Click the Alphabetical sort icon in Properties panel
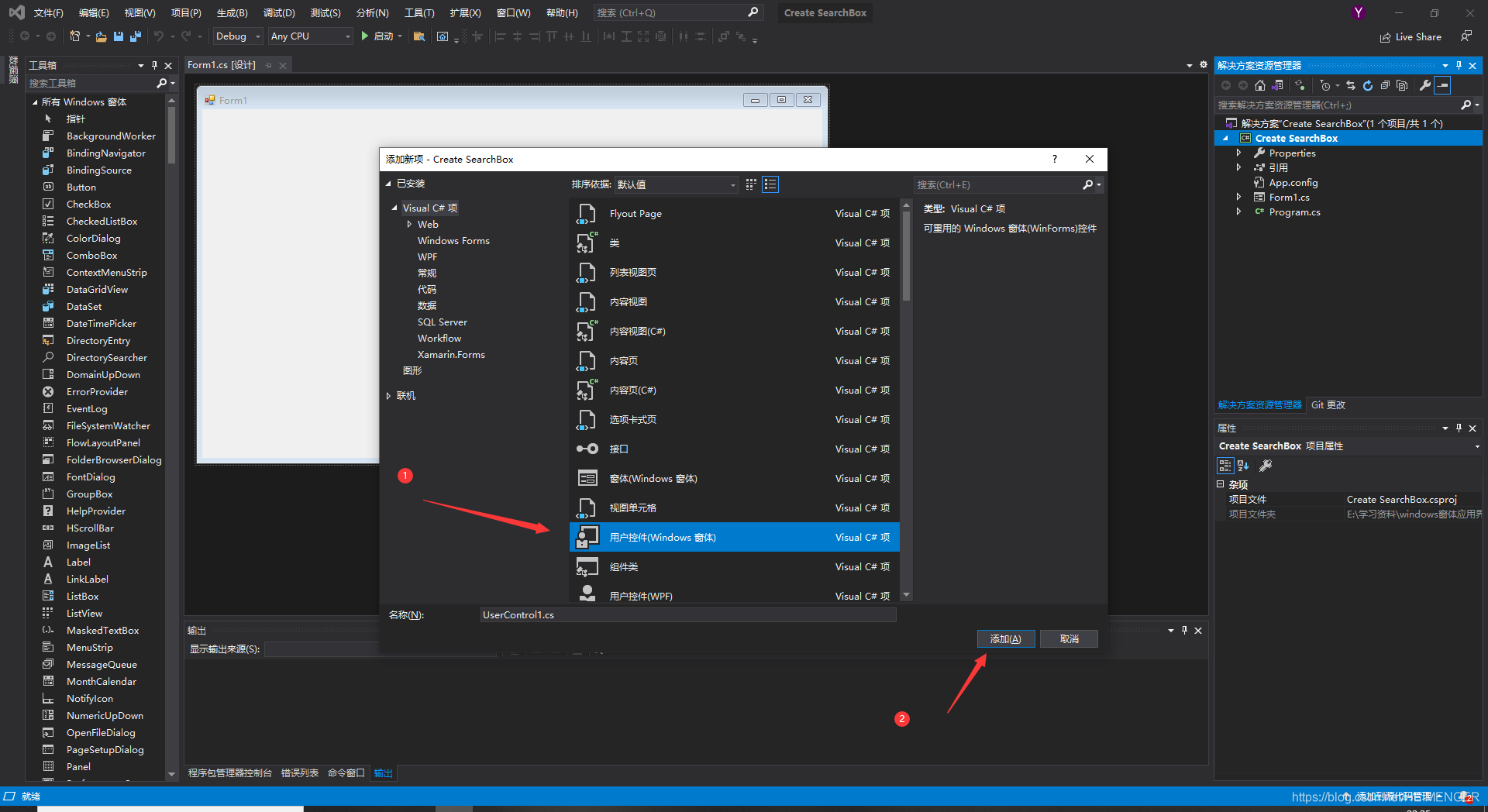This screenshot has width=1488, height=812. (1243, 466)
